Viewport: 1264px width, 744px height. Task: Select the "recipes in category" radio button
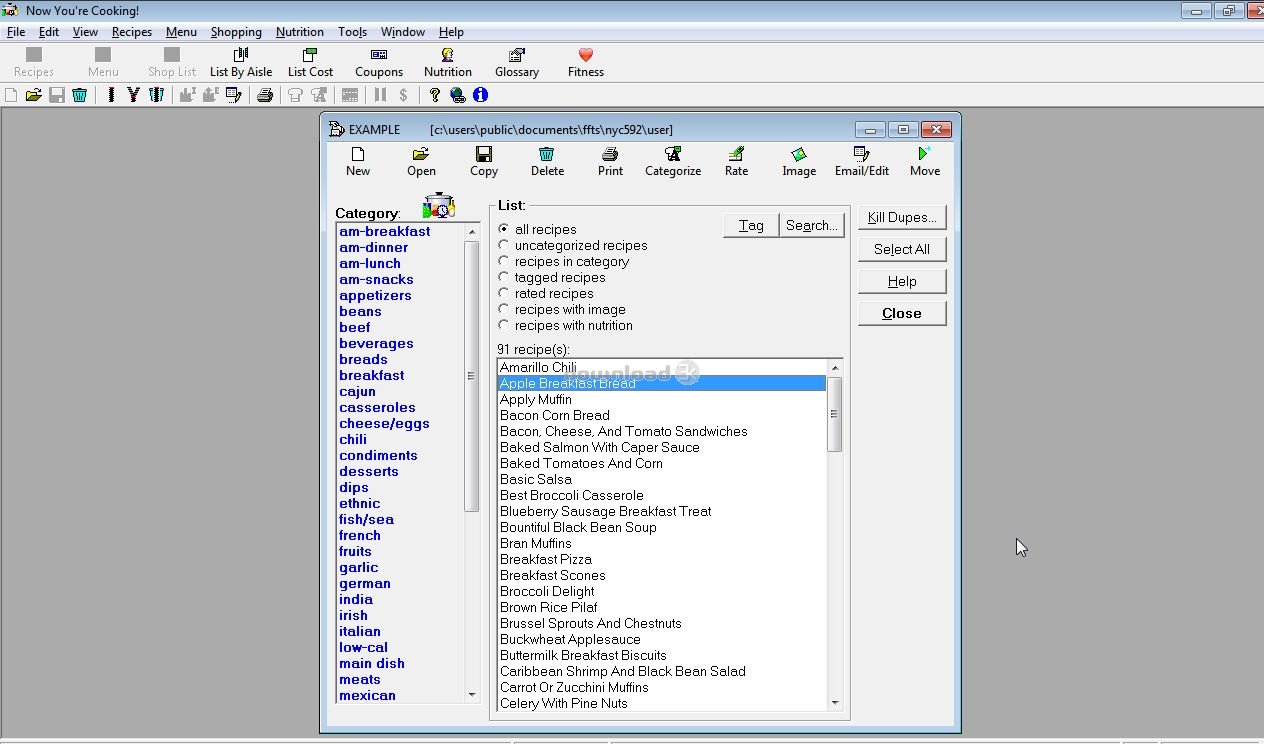click(x=504, y=261)
